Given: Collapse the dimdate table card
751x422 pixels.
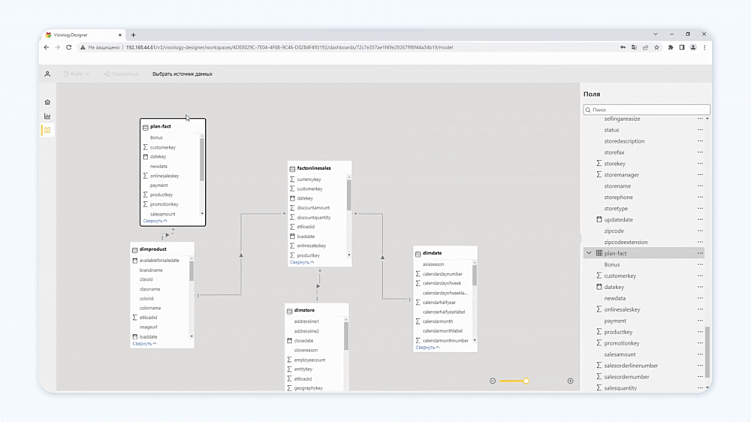Looking at the screenshot, I should 427,347.
